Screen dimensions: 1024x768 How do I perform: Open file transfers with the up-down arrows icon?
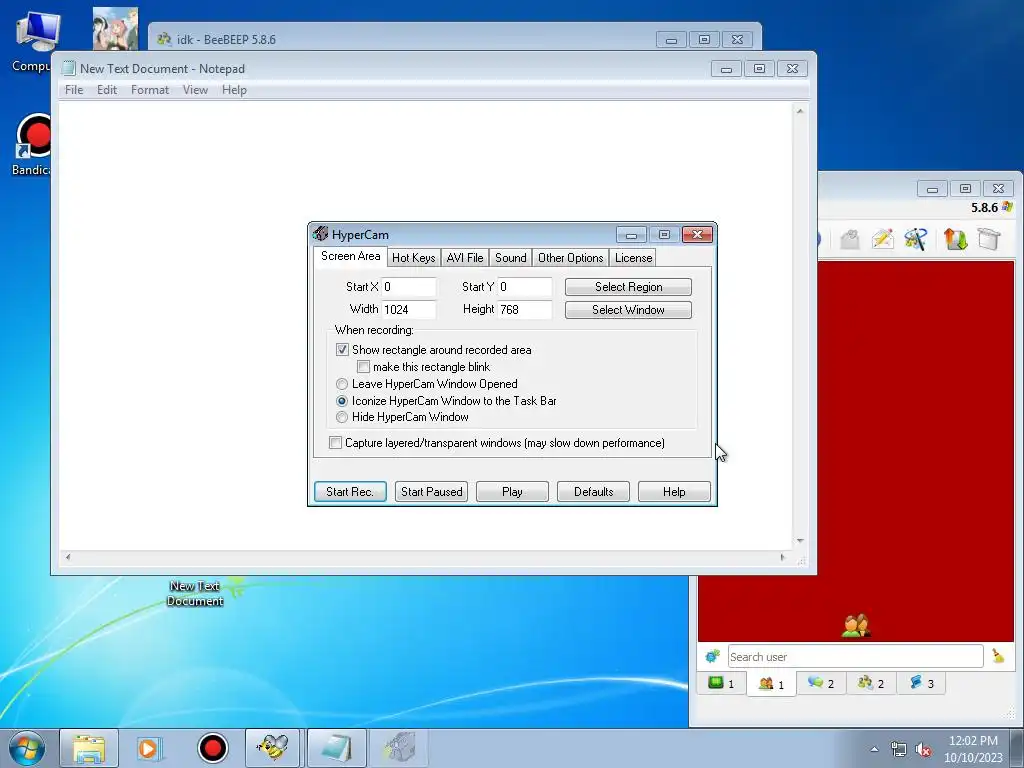point(955,239)
